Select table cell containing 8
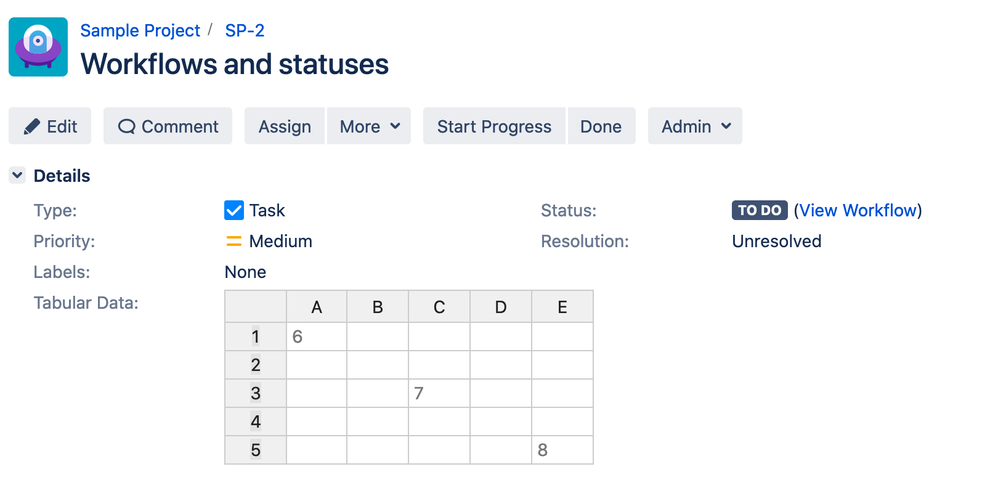 (x=562, y=450)
